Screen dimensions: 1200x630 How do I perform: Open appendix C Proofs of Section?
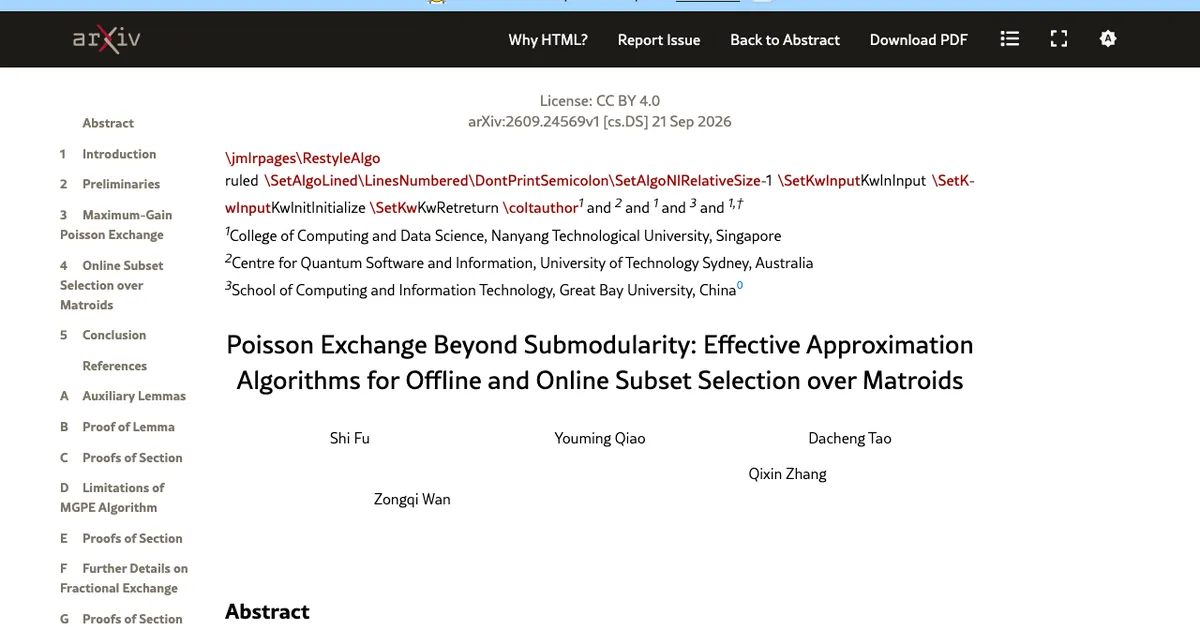(x=121, y=458)
